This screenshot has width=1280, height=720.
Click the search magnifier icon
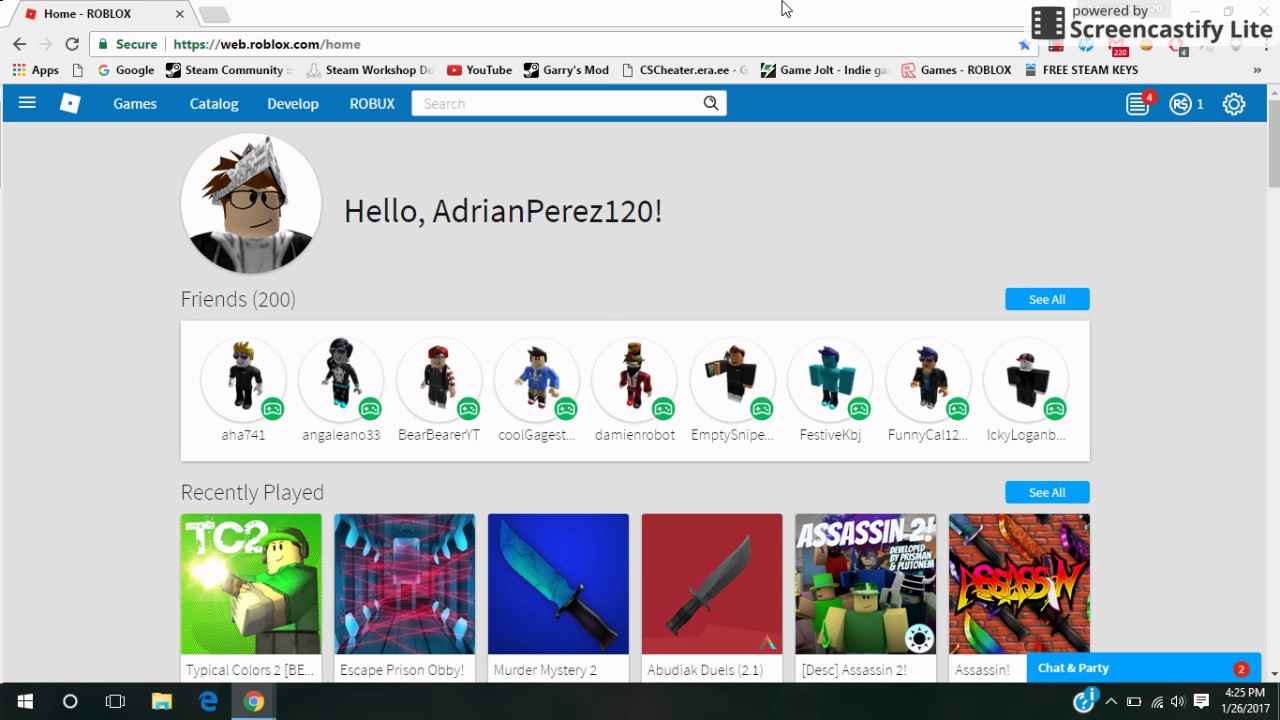click(711, 103)
